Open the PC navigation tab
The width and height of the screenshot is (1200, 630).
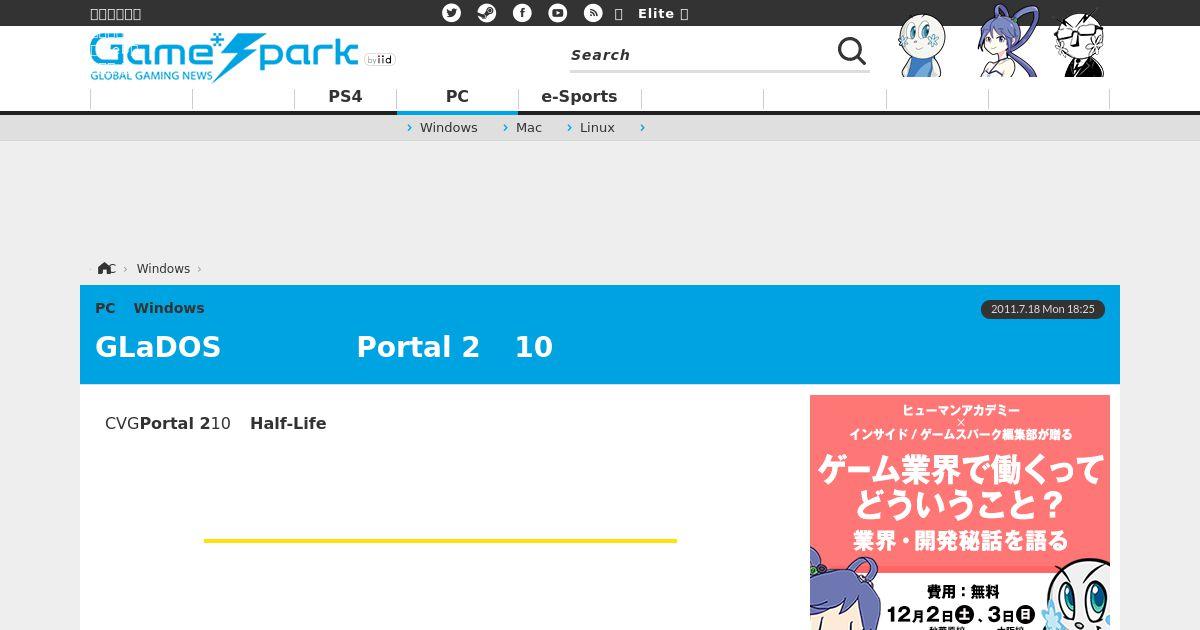click(457, 97)
